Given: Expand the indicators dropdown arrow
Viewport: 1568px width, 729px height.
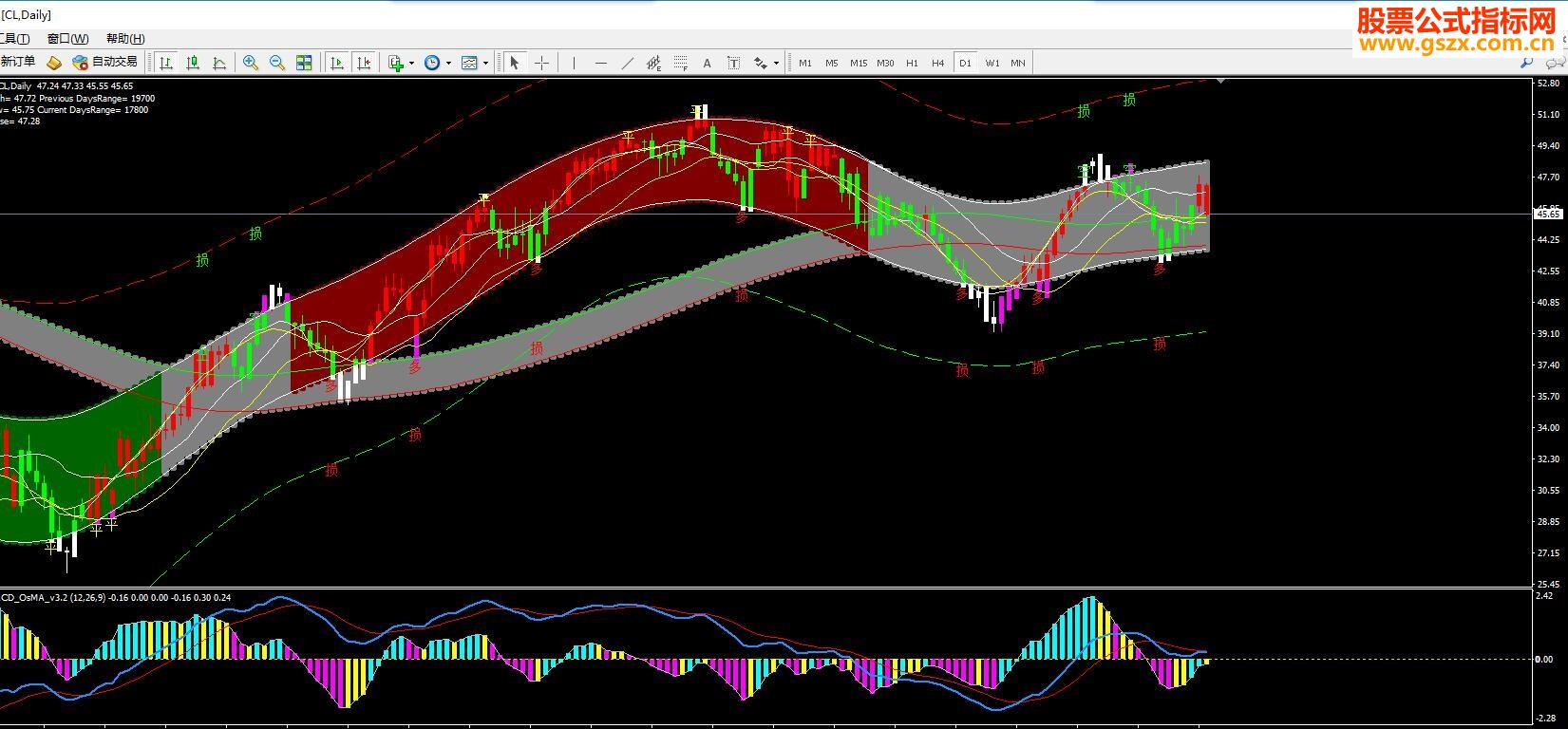Looking at the screenshot, I should (411, 64).
